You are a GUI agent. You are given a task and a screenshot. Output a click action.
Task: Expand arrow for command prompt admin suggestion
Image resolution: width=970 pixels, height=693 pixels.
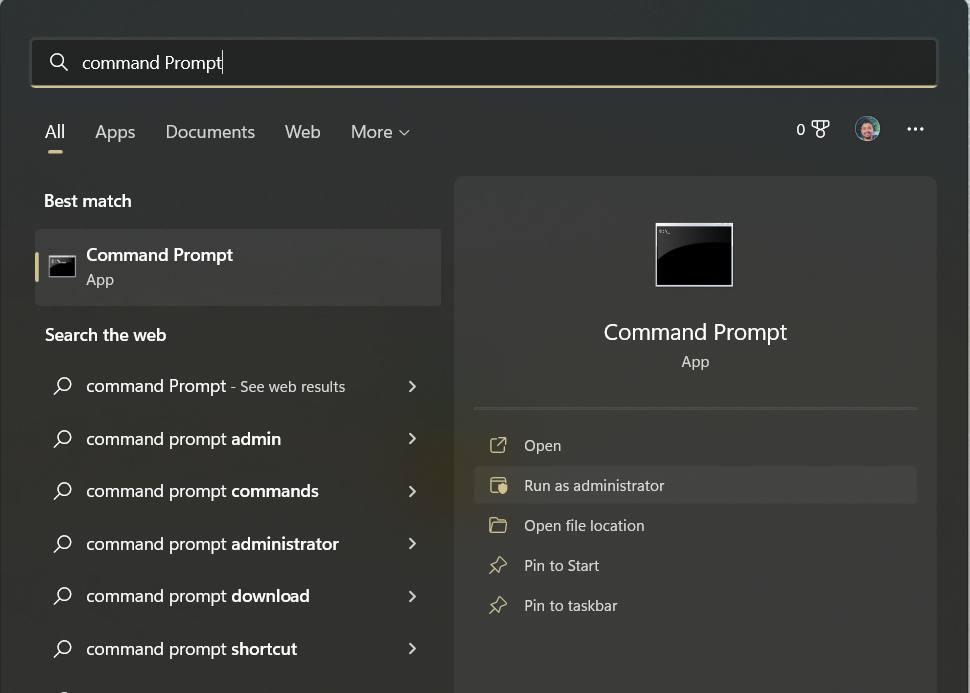click(412, 439)
